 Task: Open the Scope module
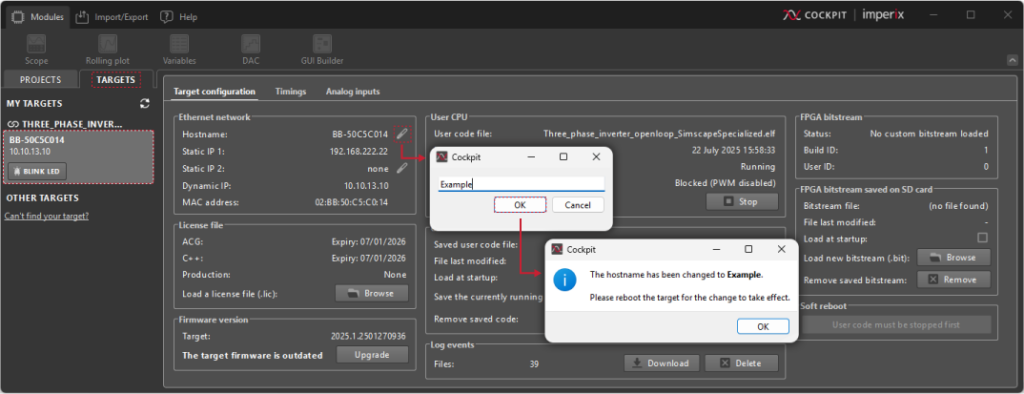tap(37, 50)
